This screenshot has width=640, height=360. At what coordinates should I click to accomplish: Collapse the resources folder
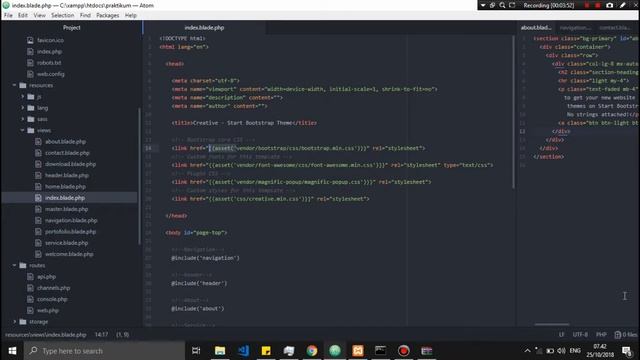[x=14, y=85]
